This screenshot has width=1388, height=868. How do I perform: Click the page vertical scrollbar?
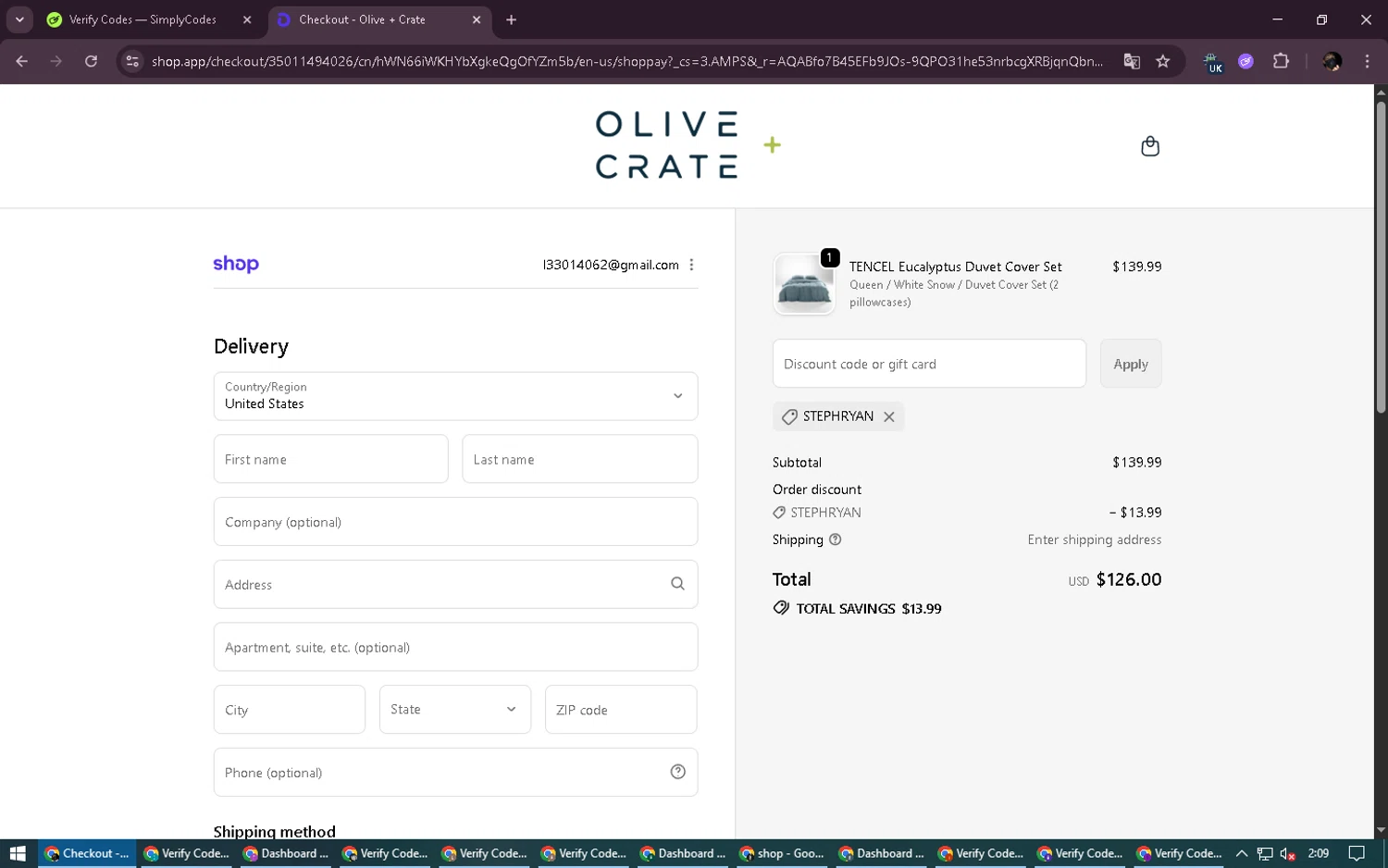[x=1381, y=259]
